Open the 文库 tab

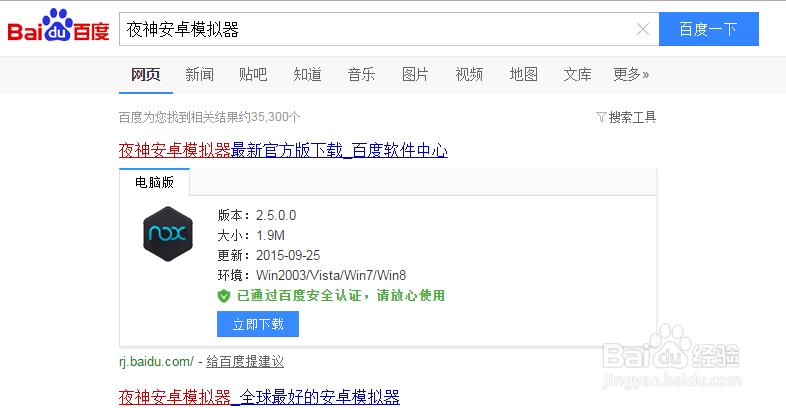(577, 75)
